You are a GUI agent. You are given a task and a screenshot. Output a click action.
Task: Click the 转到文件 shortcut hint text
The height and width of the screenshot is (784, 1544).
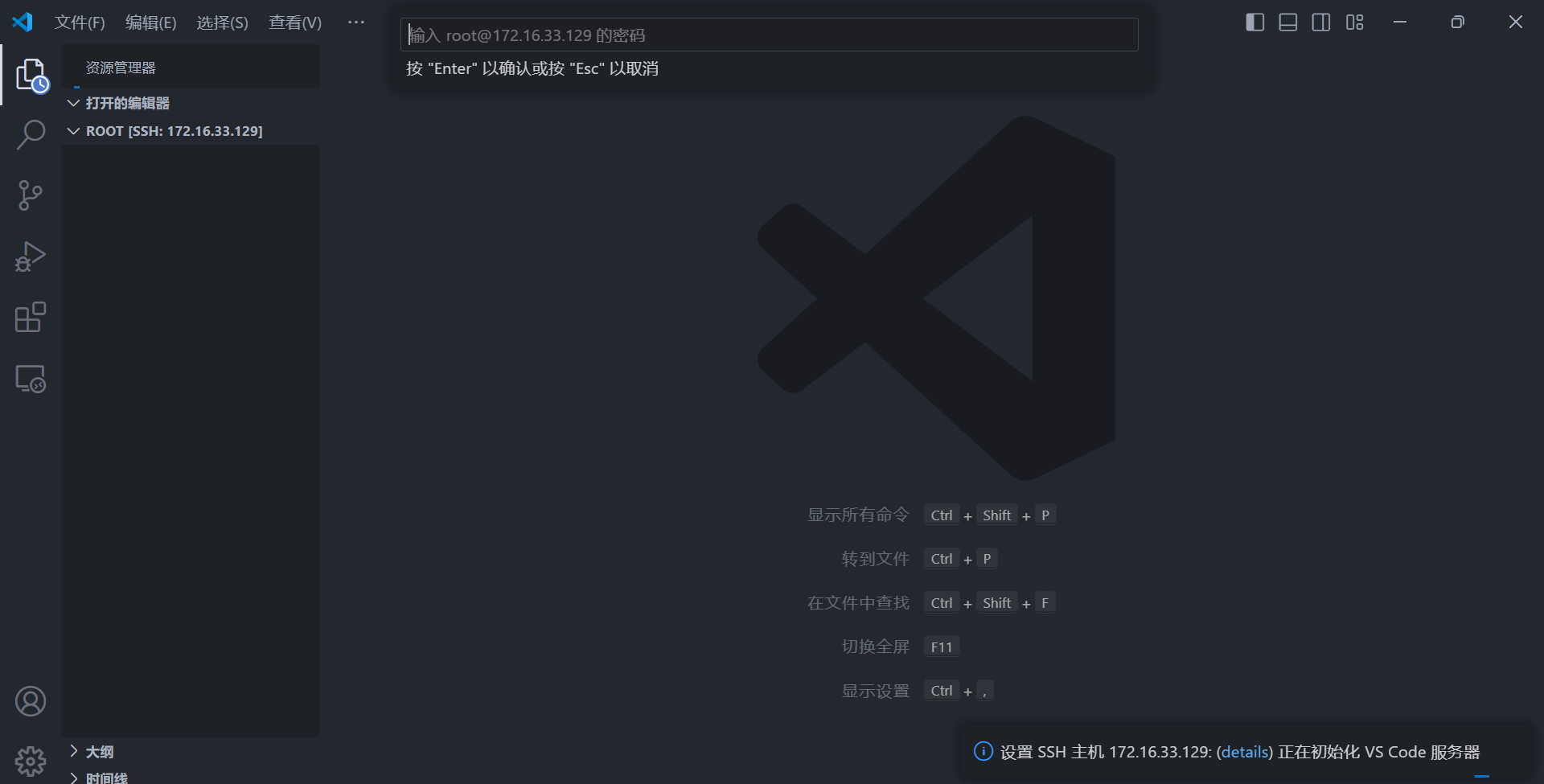pyautogui.click(x=875, y=559)
